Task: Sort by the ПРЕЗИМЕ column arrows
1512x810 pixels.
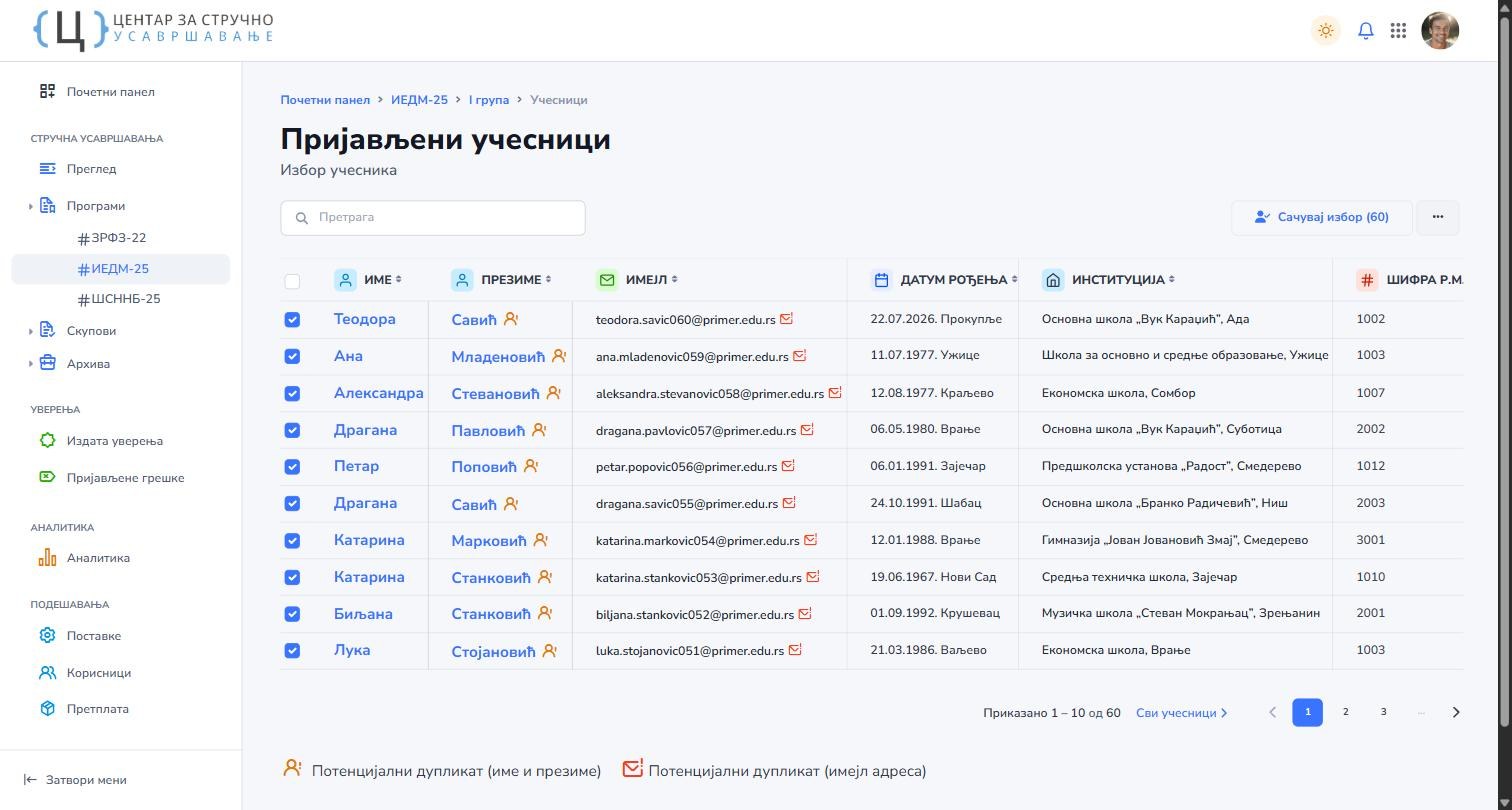Action: (549, 280)
